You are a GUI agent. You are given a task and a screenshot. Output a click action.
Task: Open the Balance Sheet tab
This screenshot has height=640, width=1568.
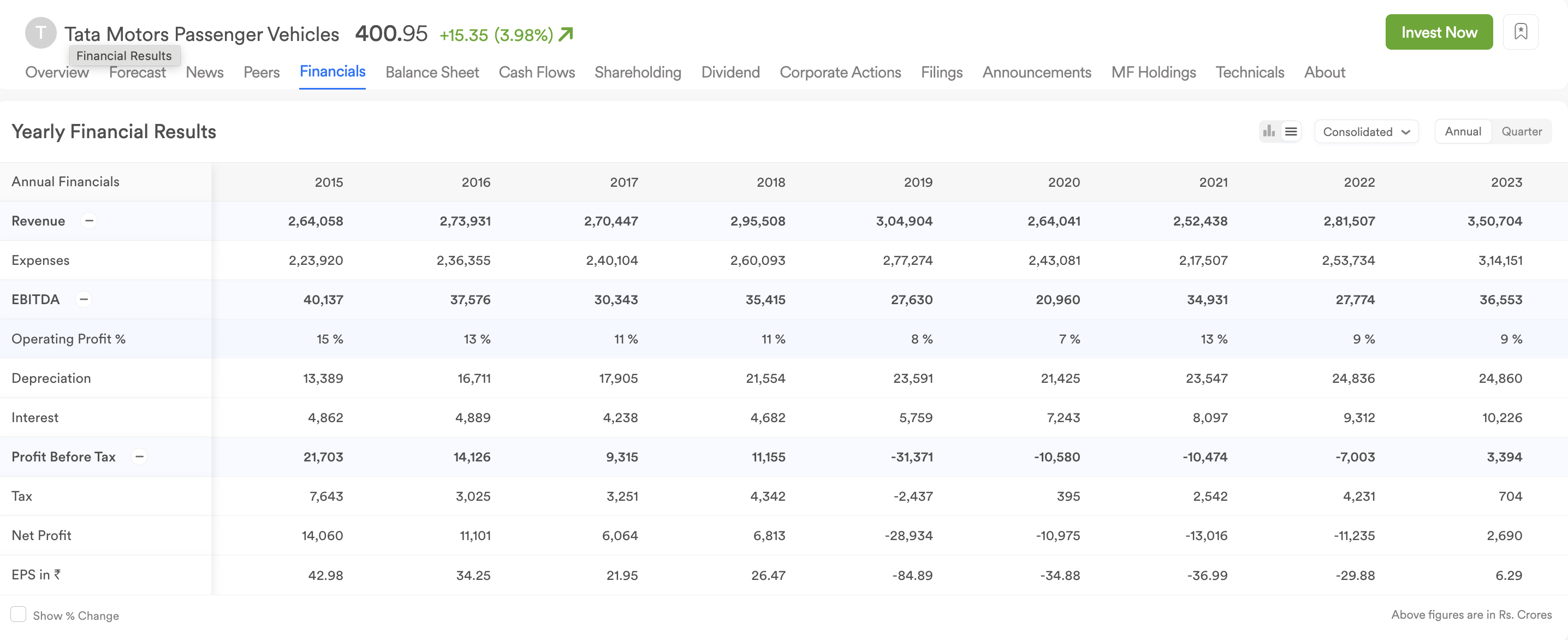click(x=432, y=73)
